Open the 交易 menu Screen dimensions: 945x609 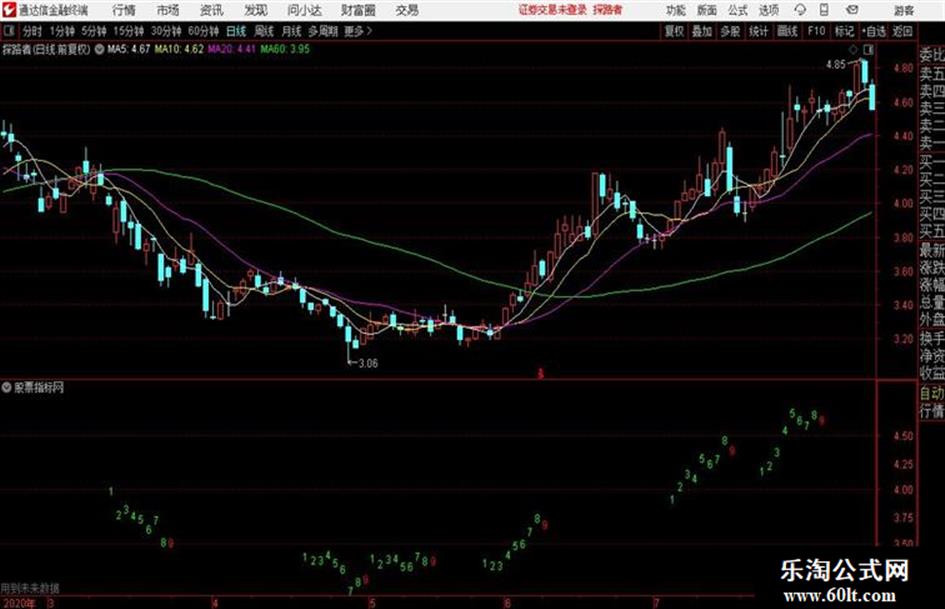(407, 10)
